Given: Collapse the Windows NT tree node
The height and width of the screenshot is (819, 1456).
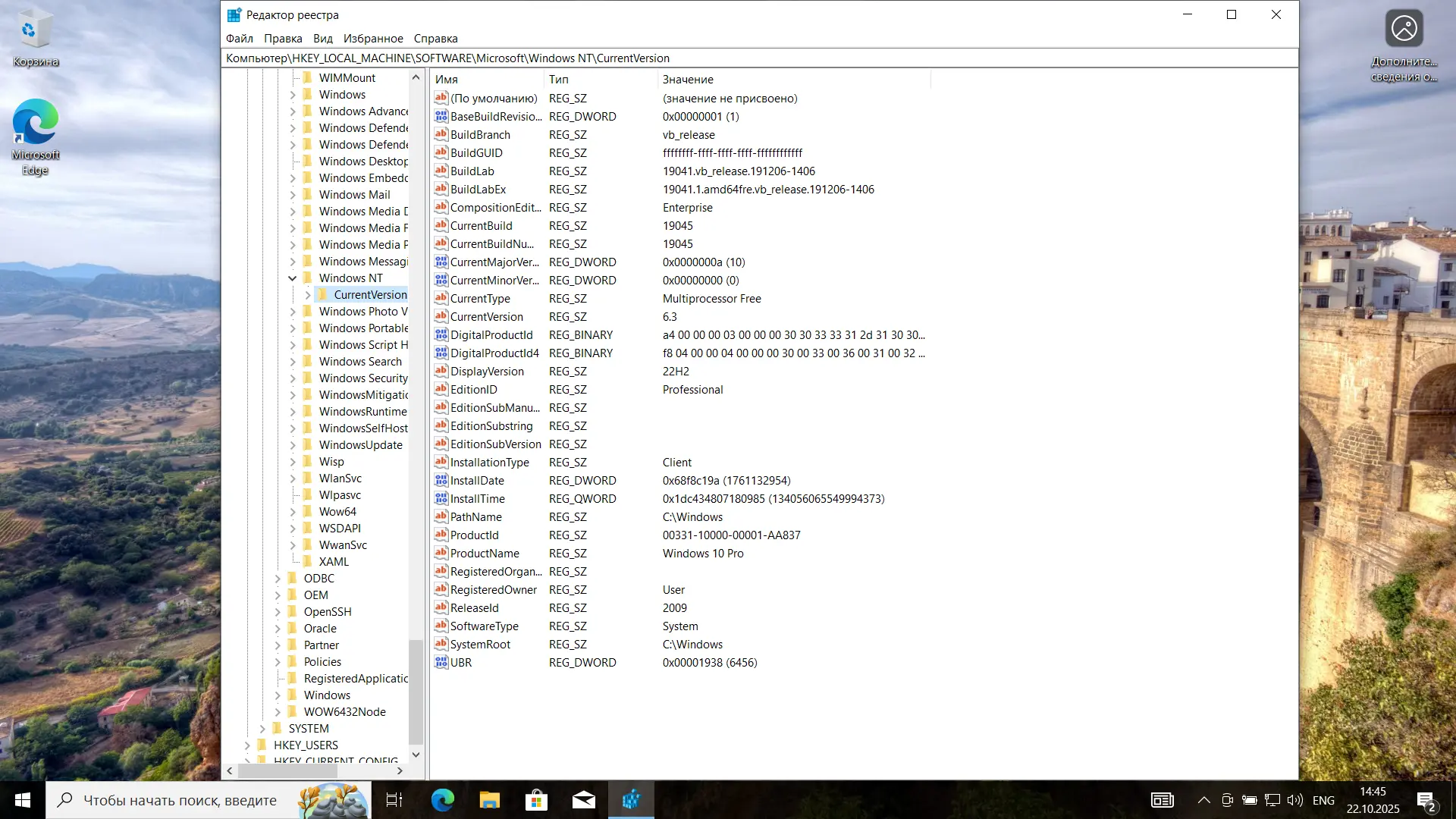Looking at the screenshot, I should point(292,278).
